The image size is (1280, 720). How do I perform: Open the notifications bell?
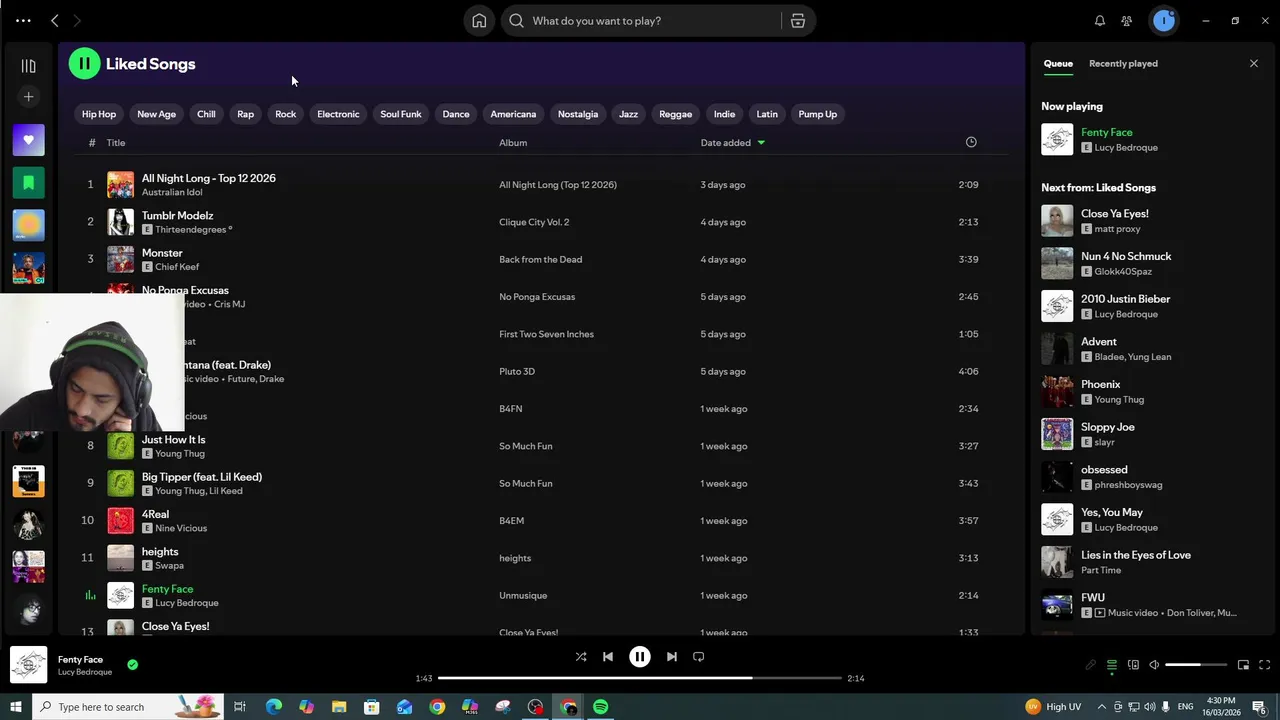[x=1100, y=21]
